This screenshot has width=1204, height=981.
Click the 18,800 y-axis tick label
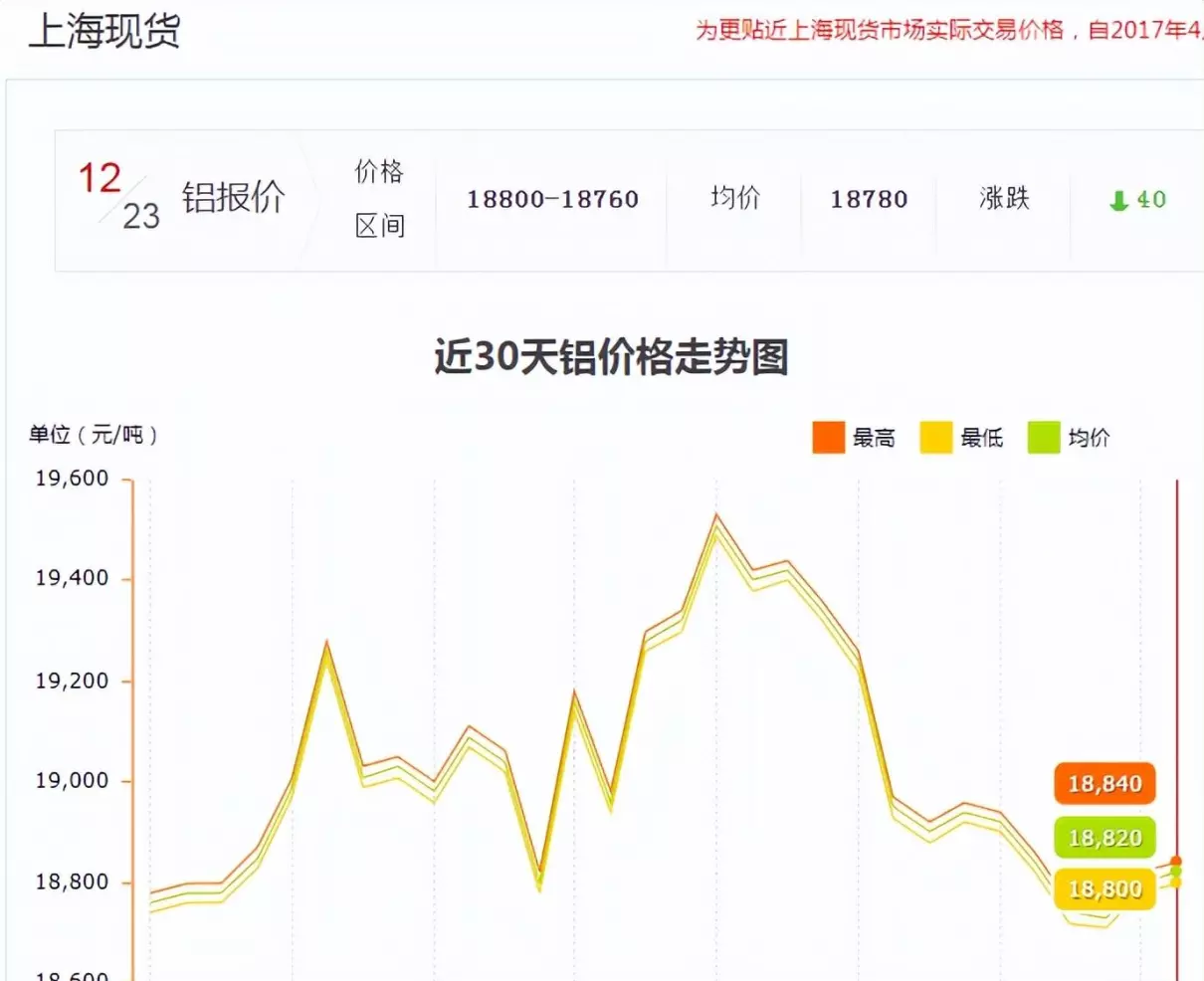pyautogui.click(x=72, y=883)
